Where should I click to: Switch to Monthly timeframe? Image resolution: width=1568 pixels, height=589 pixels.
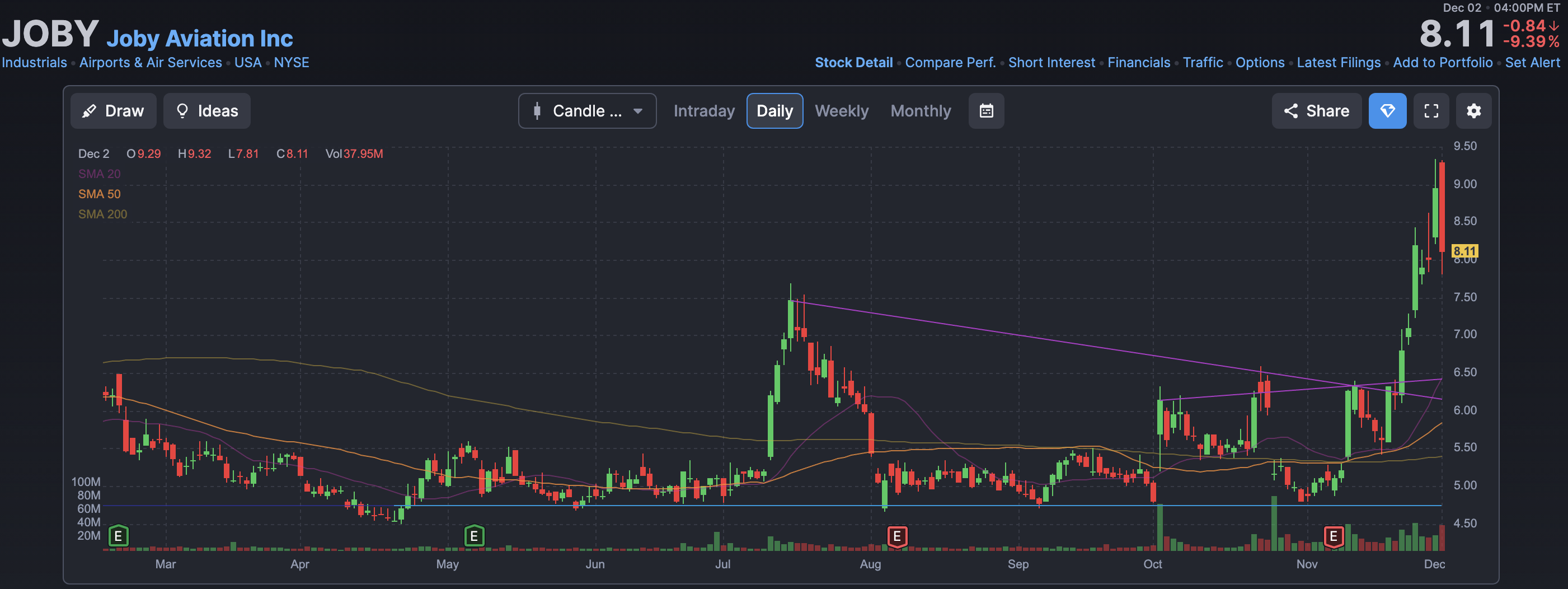click(x=921, y=111)
